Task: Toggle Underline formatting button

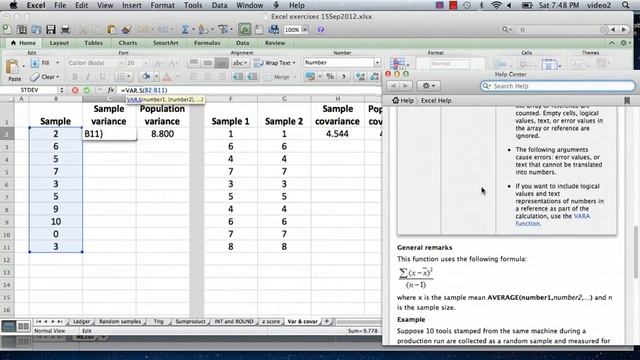Action: [102, 77]
